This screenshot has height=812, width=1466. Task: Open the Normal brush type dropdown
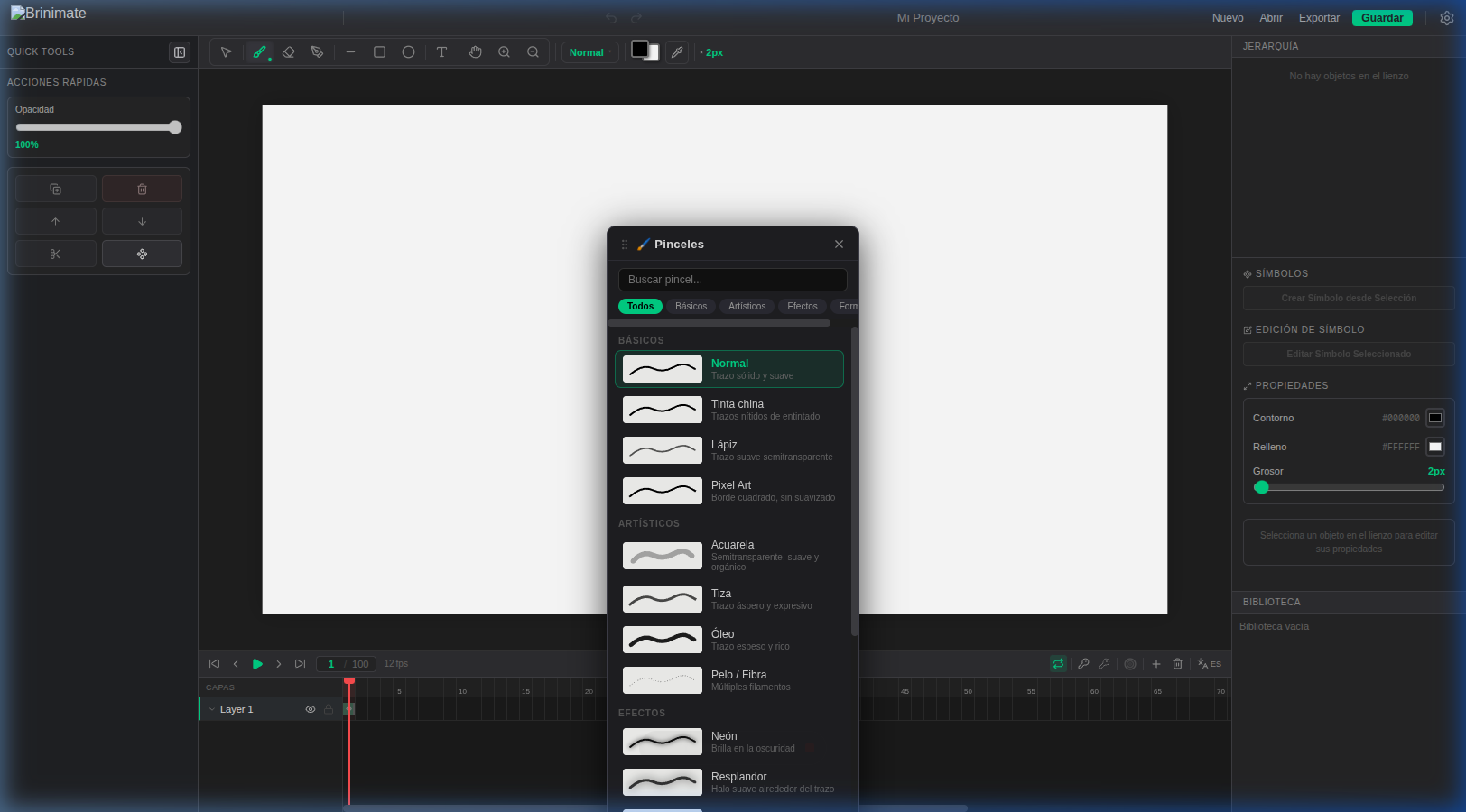click(x=589, y=52)
